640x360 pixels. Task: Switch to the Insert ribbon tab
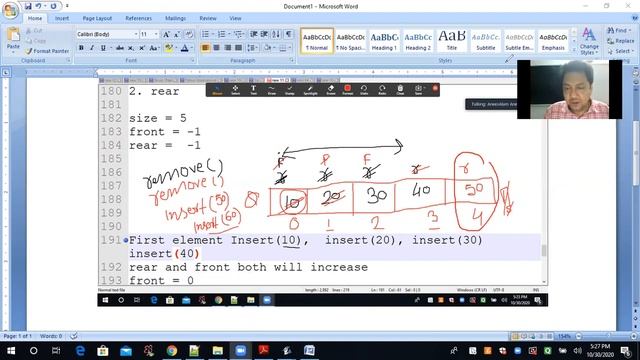(62, 18)
